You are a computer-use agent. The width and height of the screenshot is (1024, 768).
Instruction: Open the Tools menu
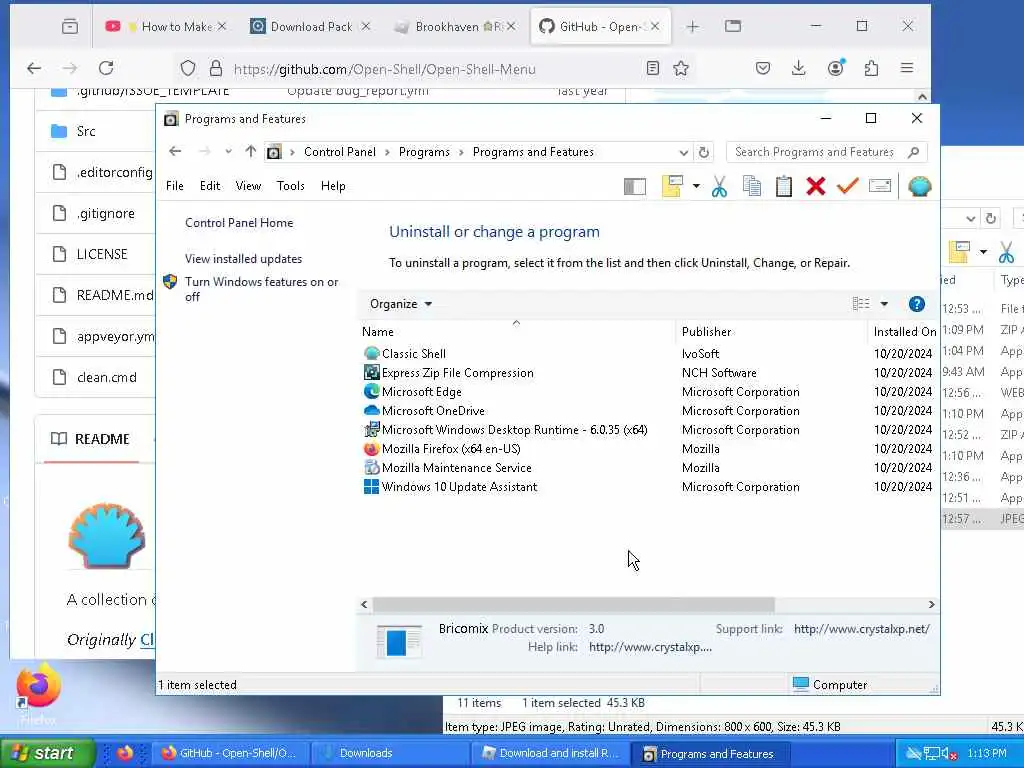pyautogui.click(x=291, y=186)
